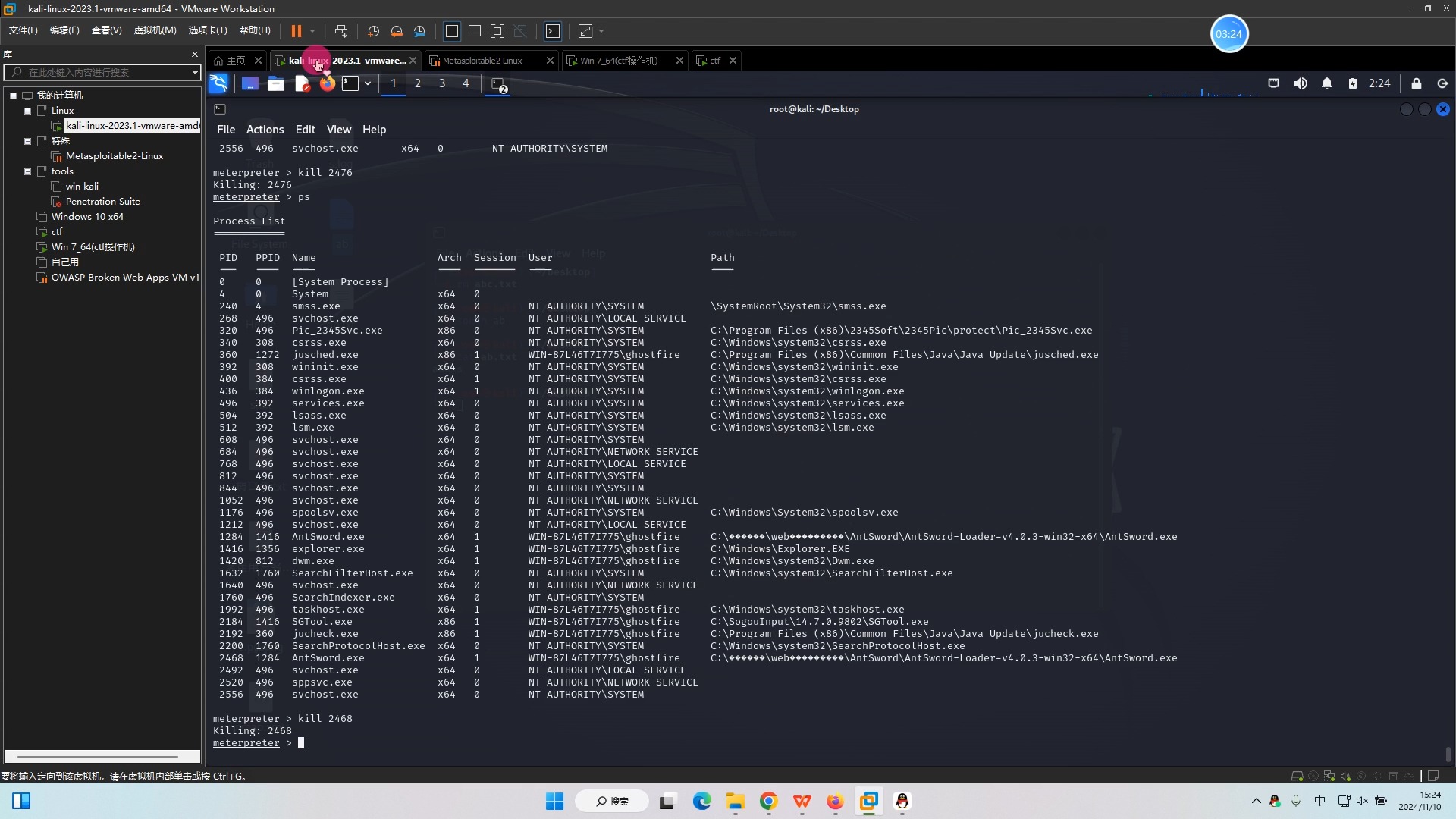Switch to Kali workspace 3

pyautogui.click(x=442, y=83)
